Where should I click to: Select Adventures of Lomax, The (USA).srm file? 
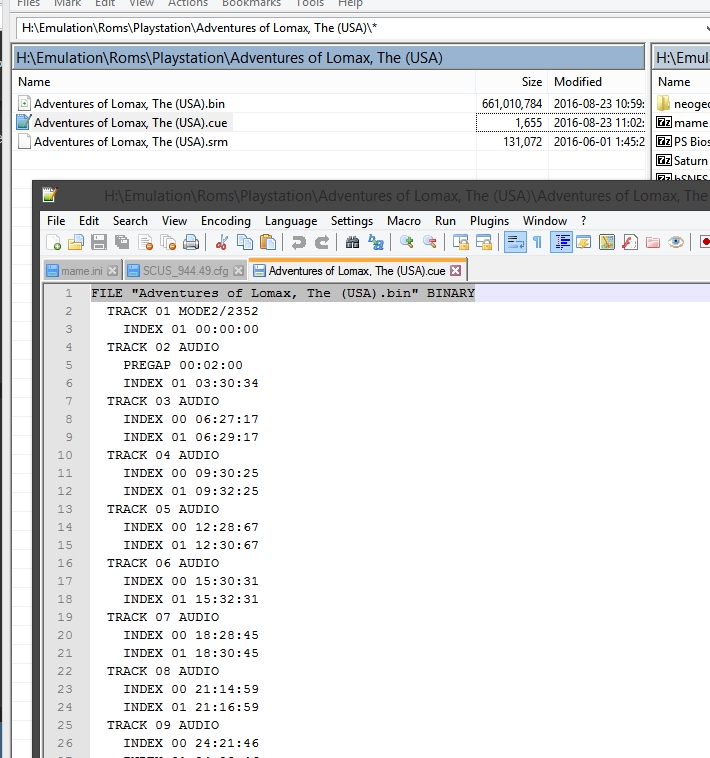click(x=130, y=142)
